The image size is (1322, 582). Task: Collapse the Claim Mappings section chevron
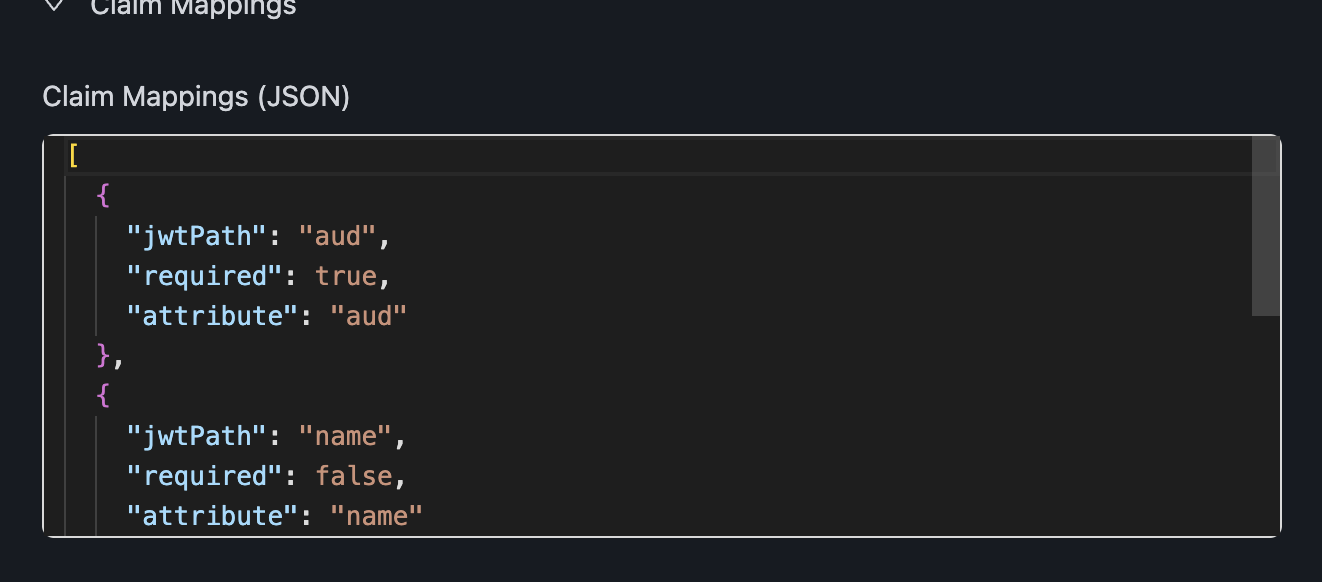click(55, 6)
